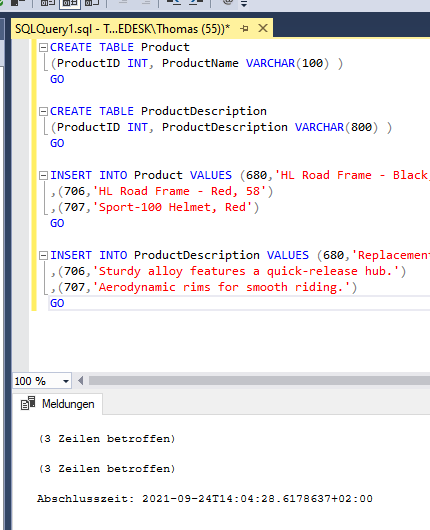Open the Meldungen messages tab
The image size is (430, 530).
coord(57,404)
